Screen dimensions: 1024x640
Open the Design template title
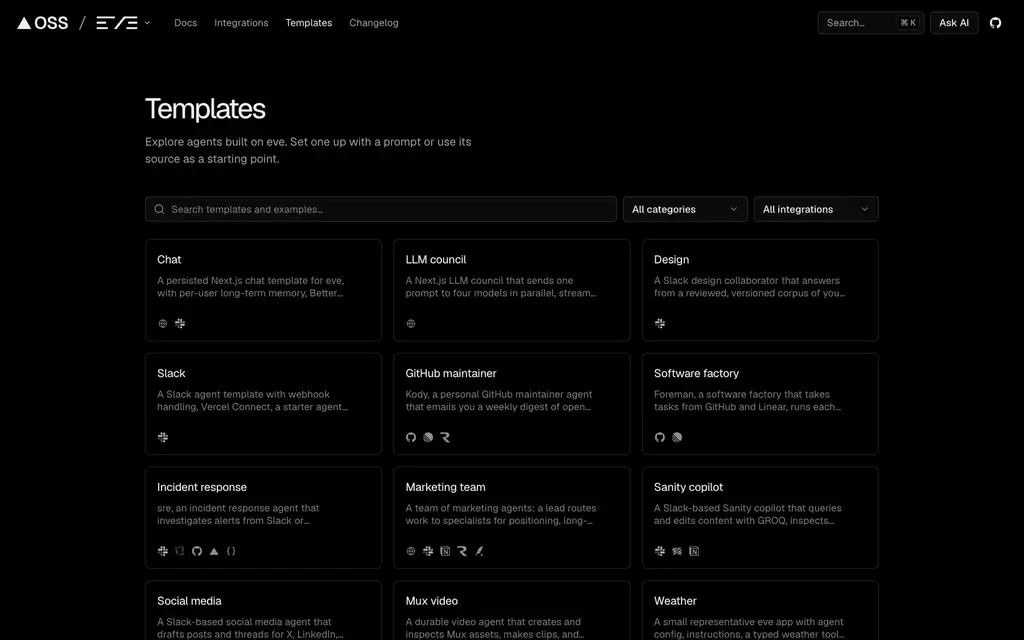tap(671, 259)
